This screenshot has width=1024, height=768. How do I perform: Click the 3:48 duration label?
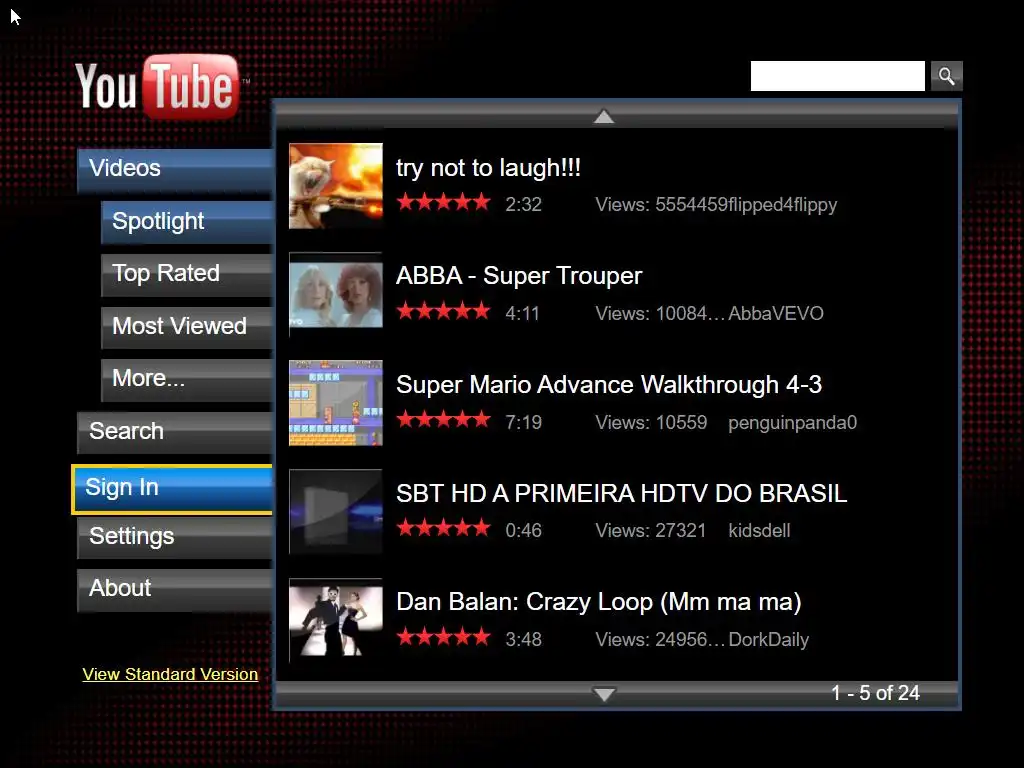(x=523, y=639)
